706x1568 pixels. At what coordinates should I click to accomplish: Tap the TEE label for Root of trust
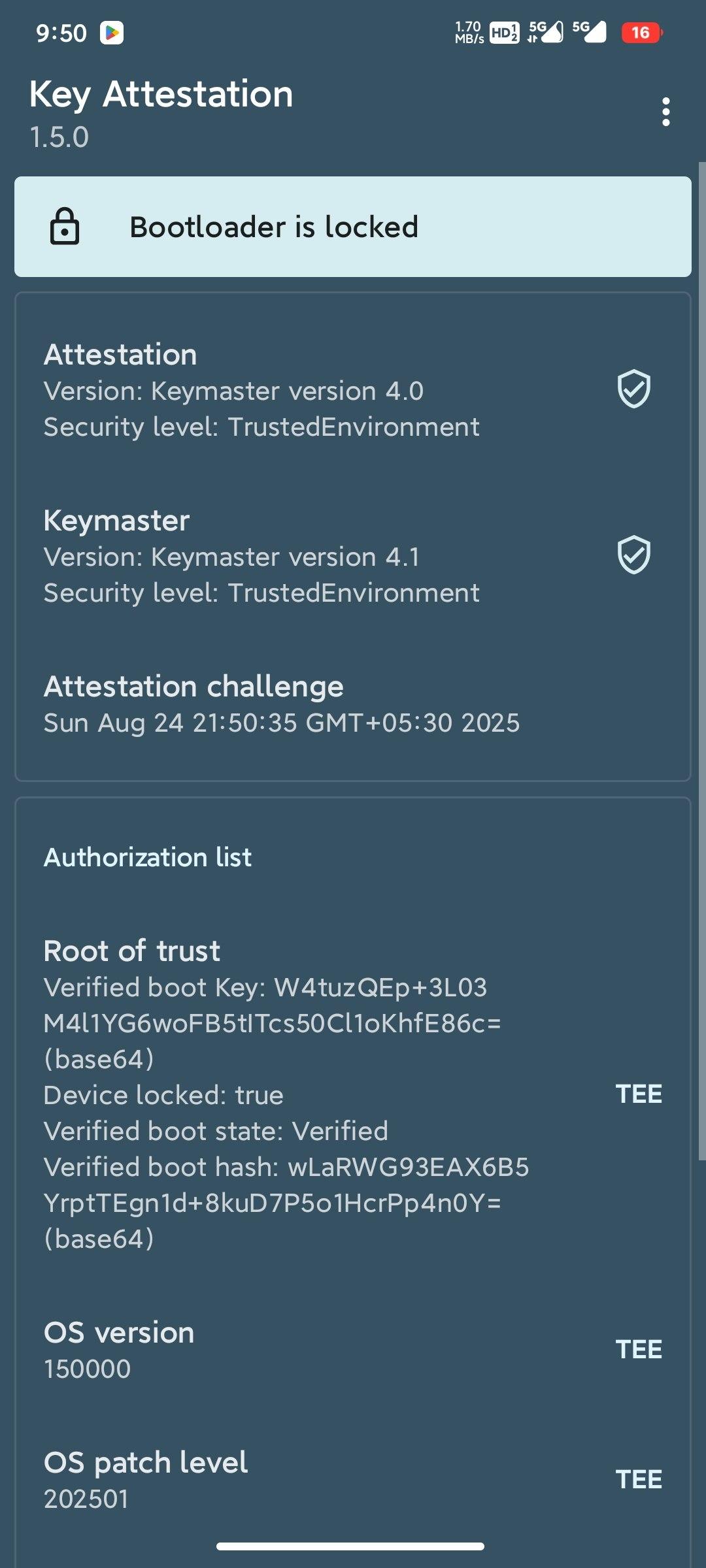639,1094
